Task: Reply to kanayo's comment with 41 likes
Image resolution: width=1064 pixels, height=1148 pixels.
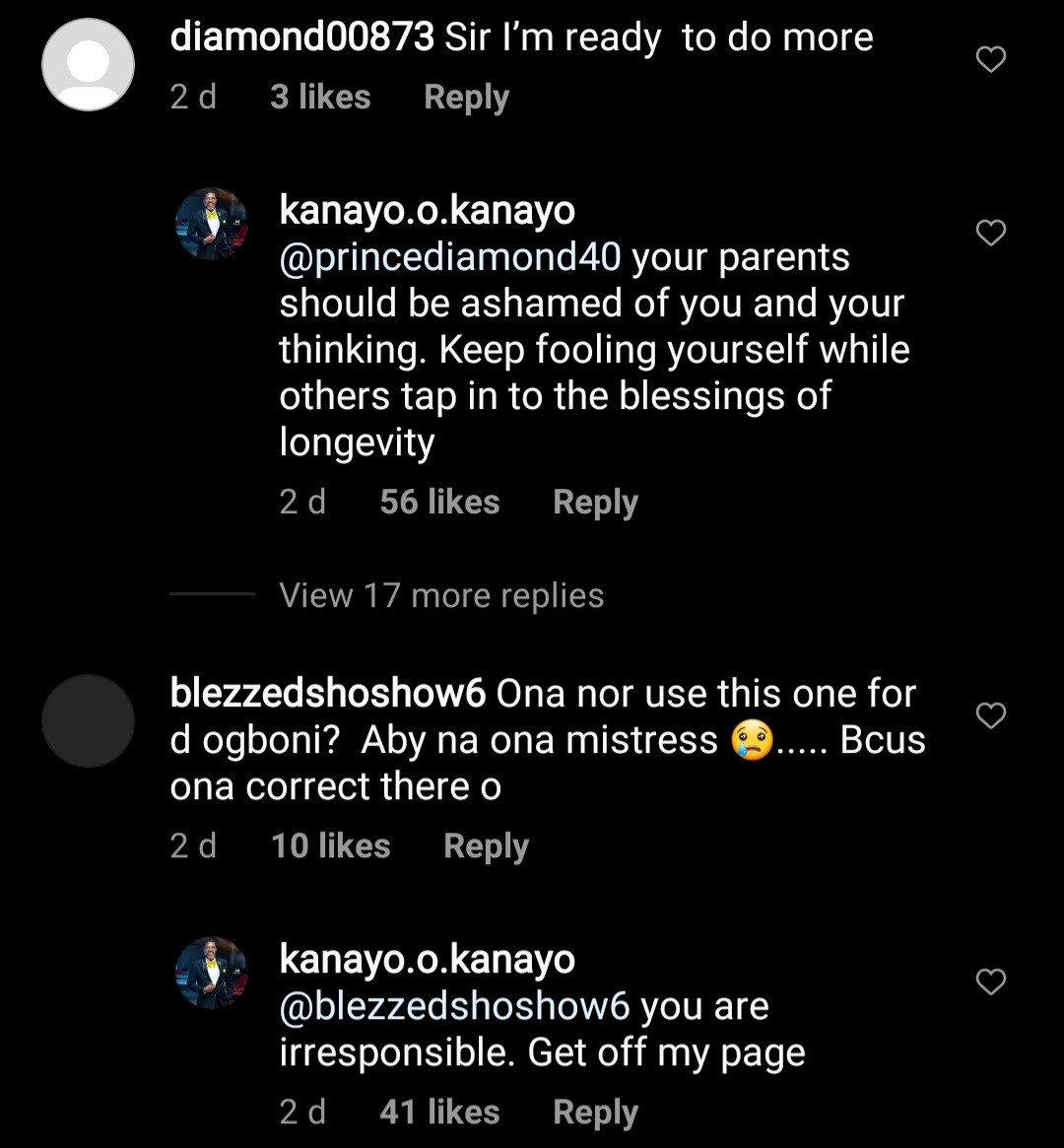Action: tap(595, 1113)
